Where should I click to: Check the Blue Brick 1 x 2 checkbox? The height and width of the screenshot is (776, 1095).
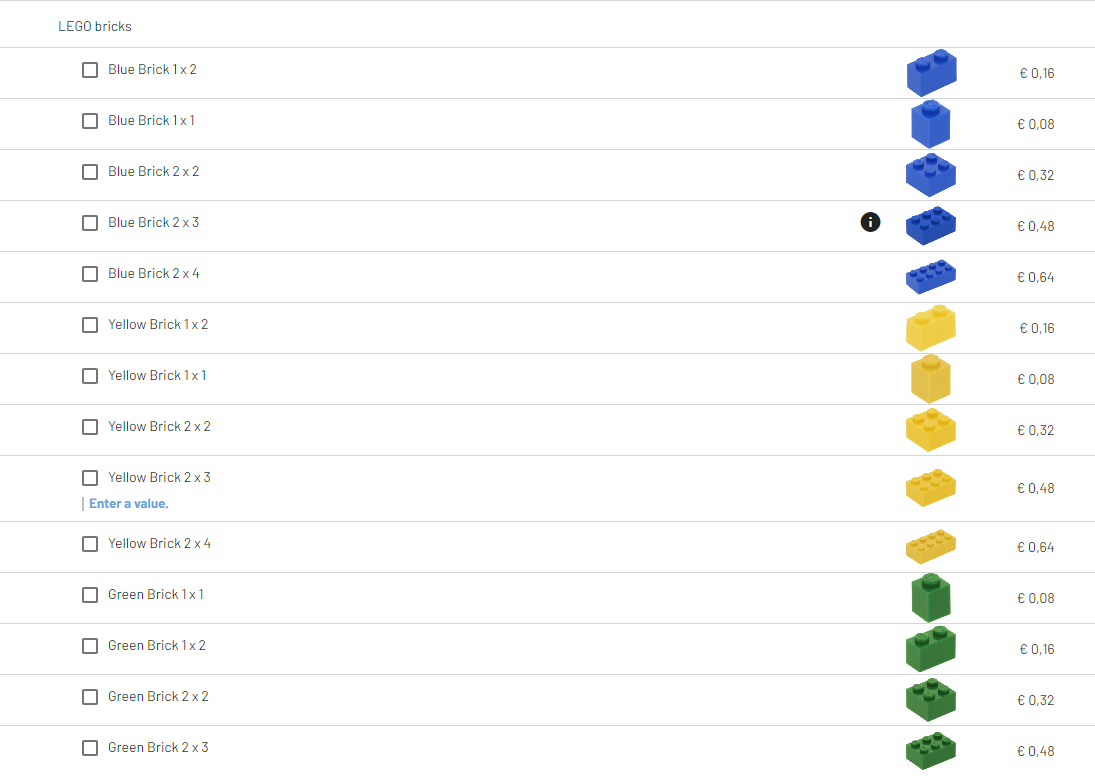(90, 70)
